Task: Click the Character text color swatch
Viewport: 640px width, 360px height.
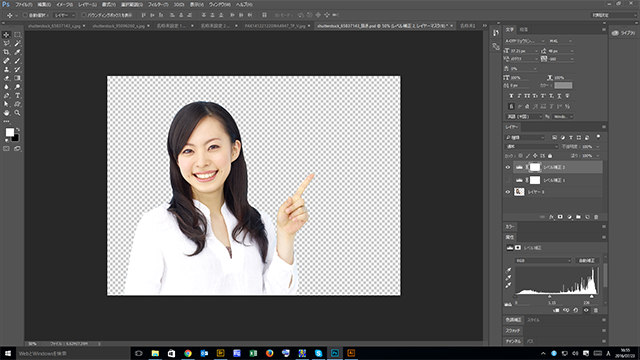Action: 563,85
